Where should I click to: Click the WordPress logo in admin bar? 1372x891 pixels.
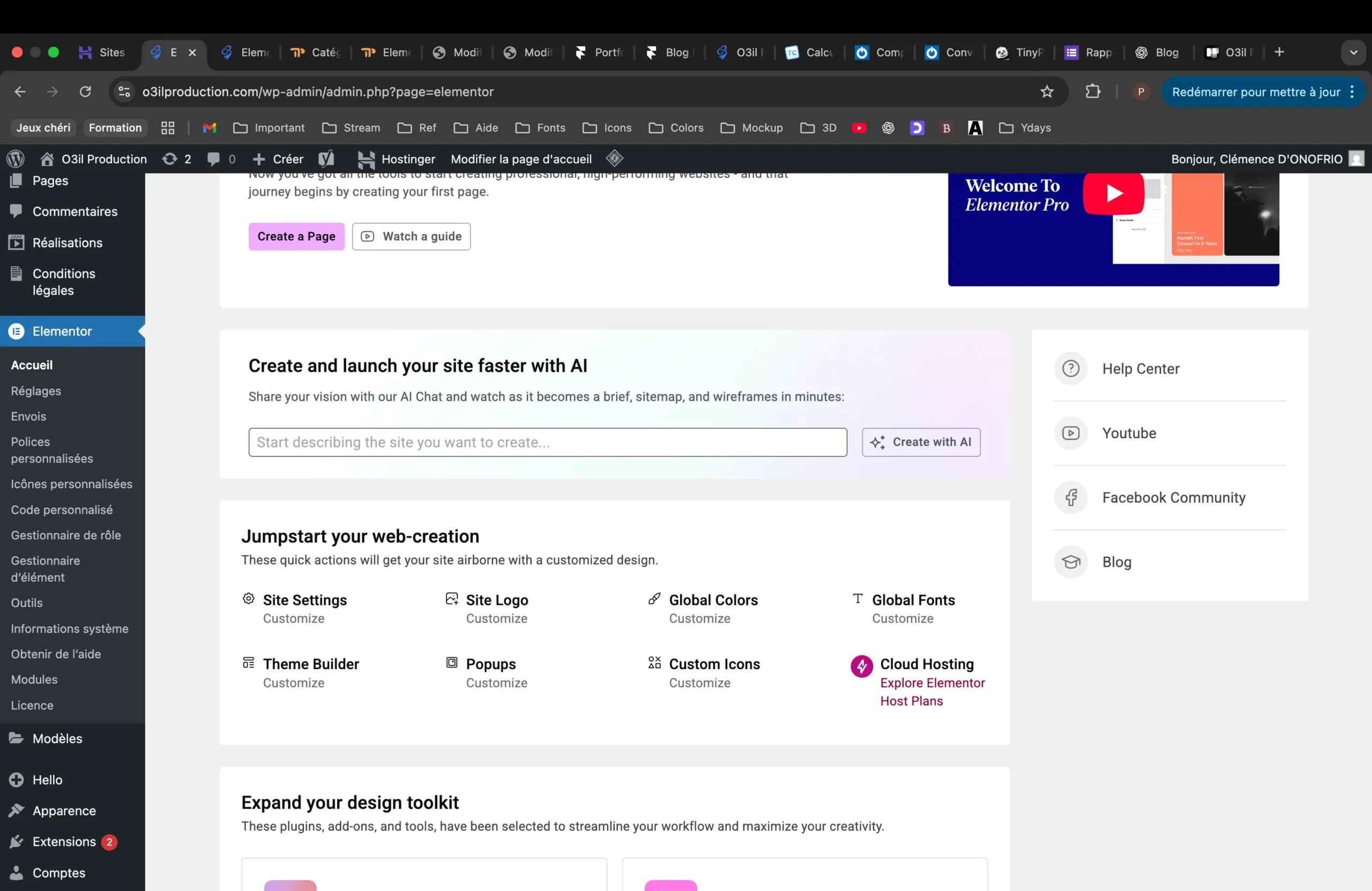[x=16, y=159]
